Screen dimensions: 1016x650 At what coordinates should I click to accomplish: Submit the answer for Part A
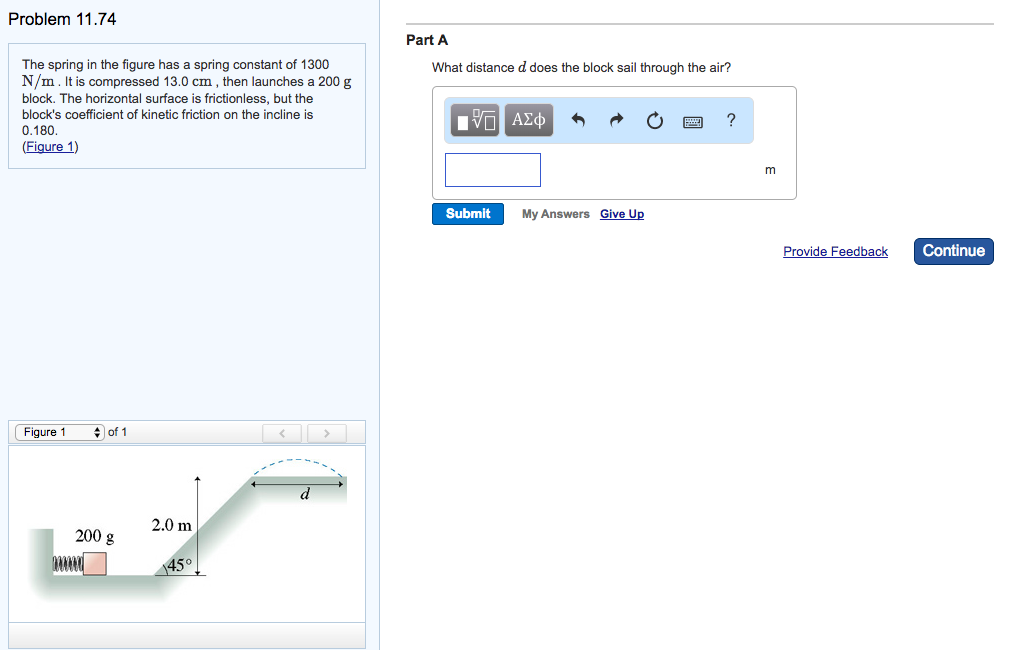pos(467,213)
